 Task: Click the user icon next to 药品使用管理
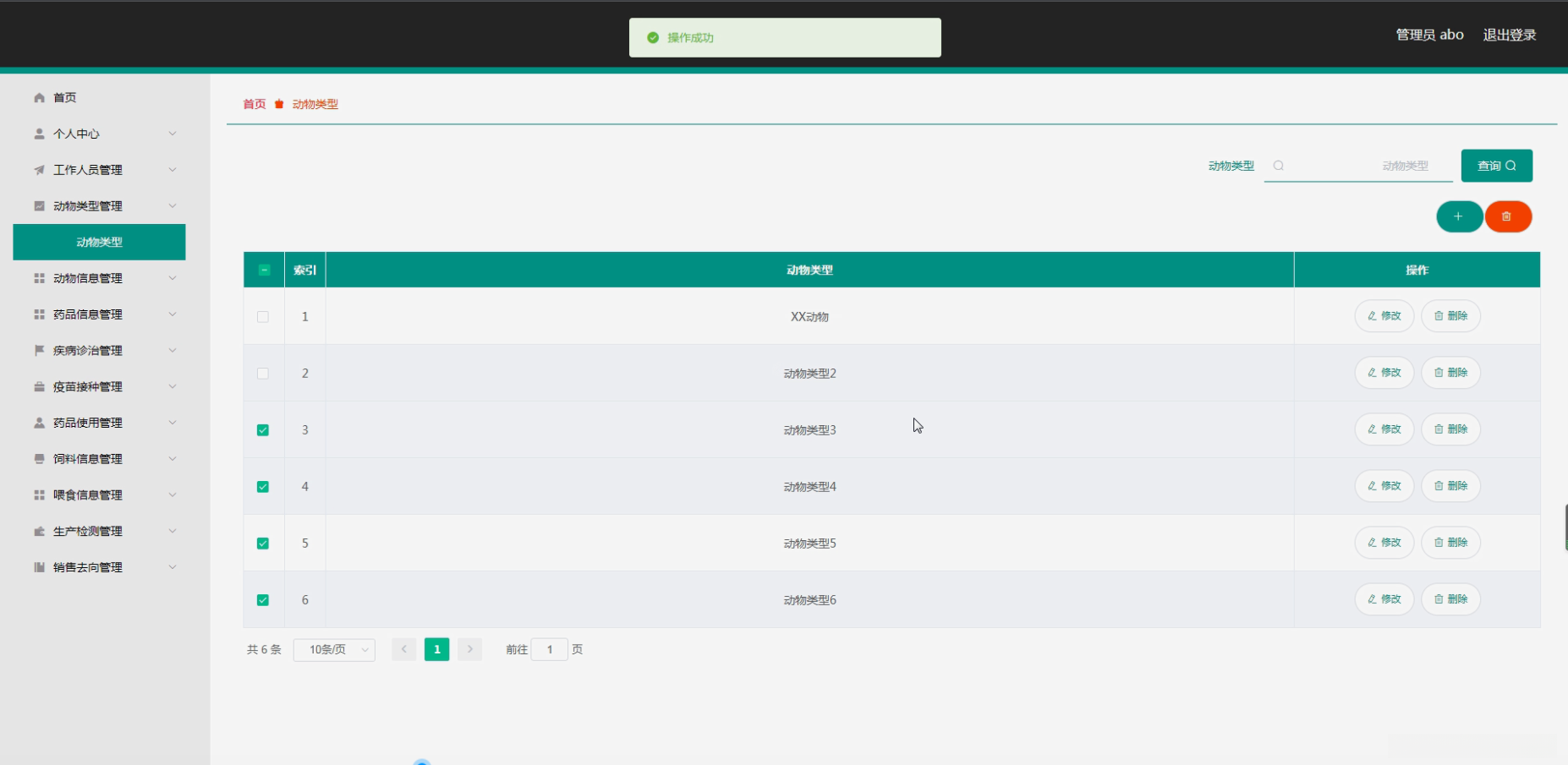(39, 423)
